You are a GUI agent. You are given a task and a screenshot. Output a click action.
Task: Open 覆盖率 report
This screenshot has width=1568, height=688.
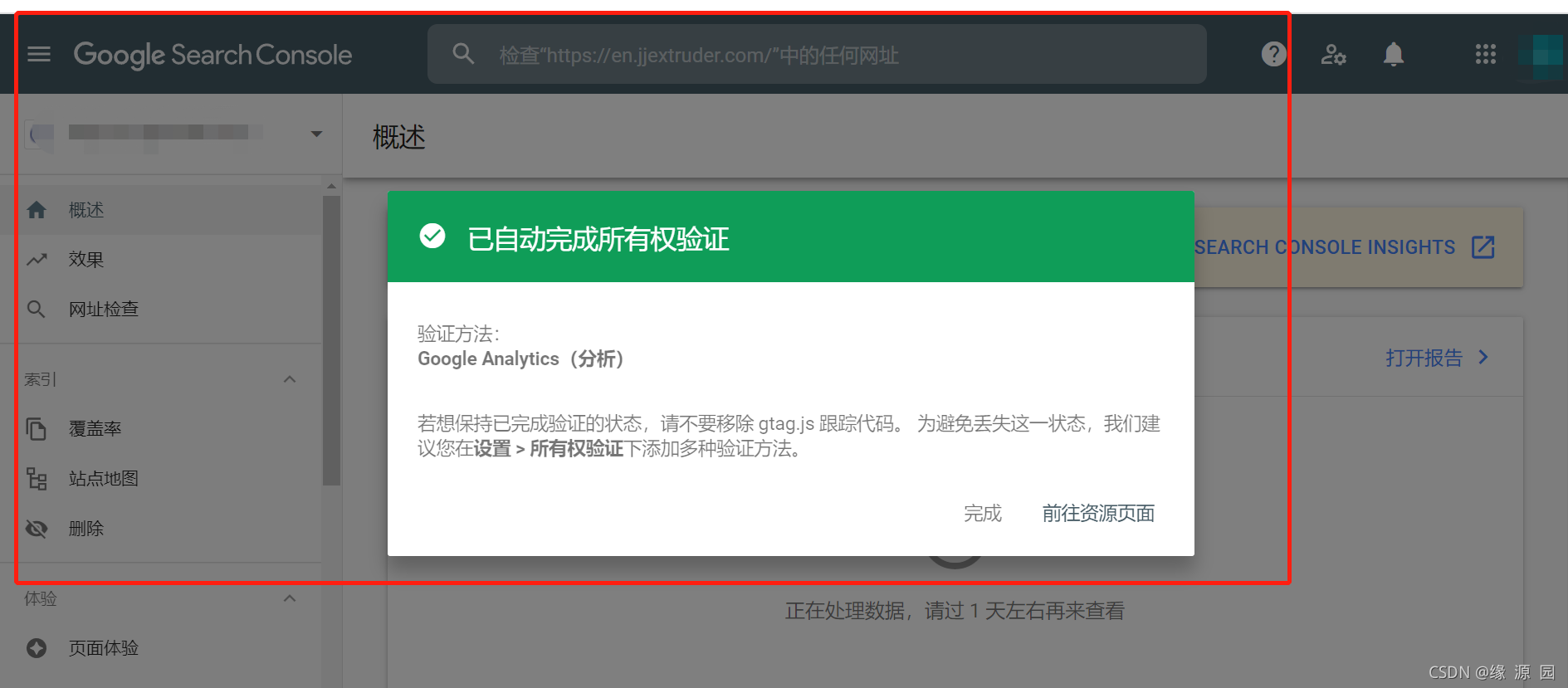coord(161,429)
